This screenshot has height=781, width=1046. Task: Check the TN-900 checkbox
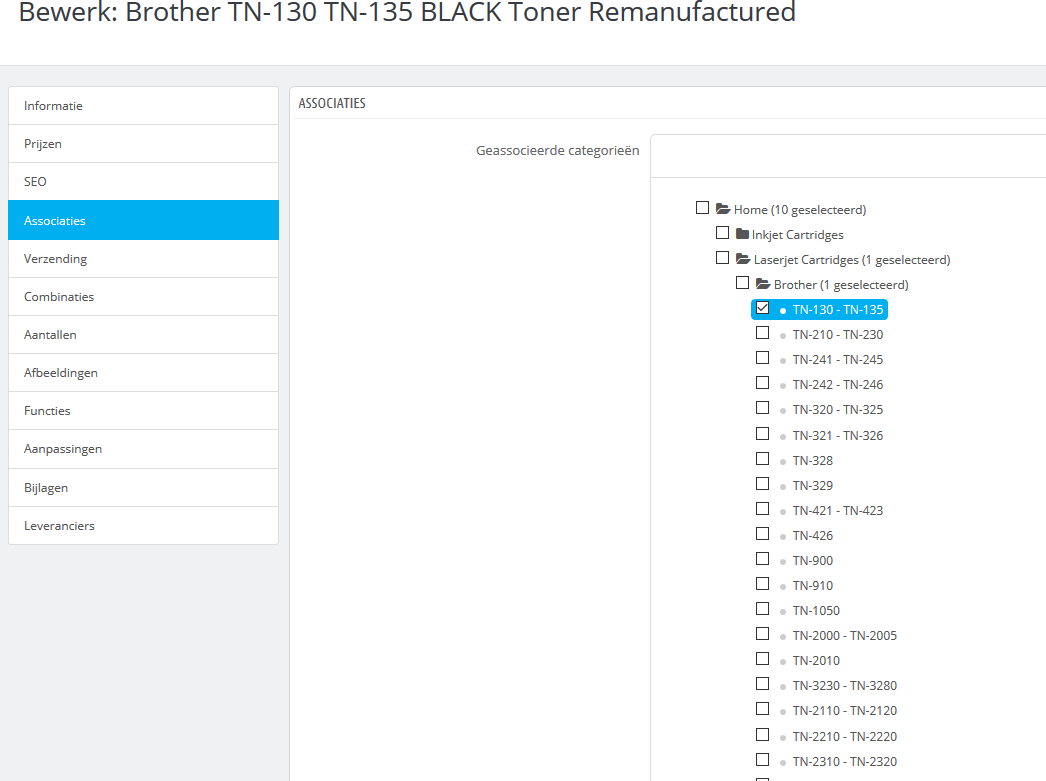762,559
